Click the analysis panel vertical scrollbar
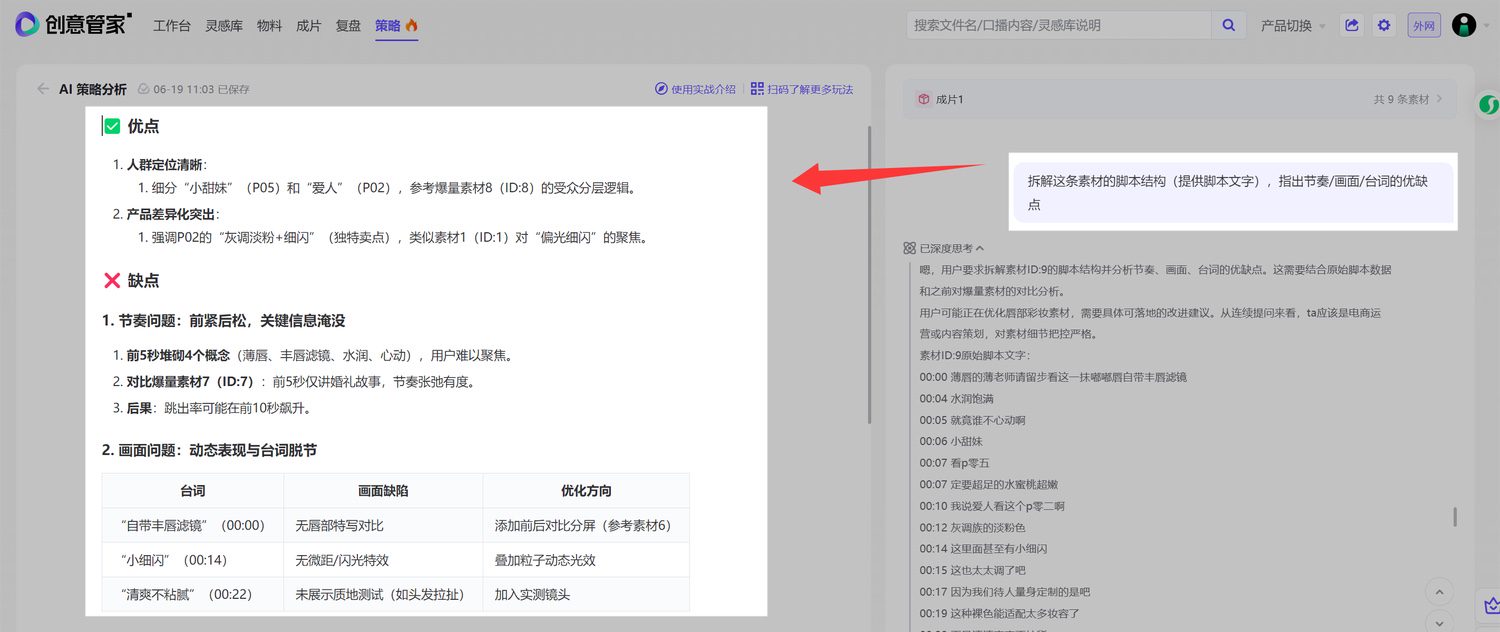The width and height of the screenshot is (1500, 632). 869,274
